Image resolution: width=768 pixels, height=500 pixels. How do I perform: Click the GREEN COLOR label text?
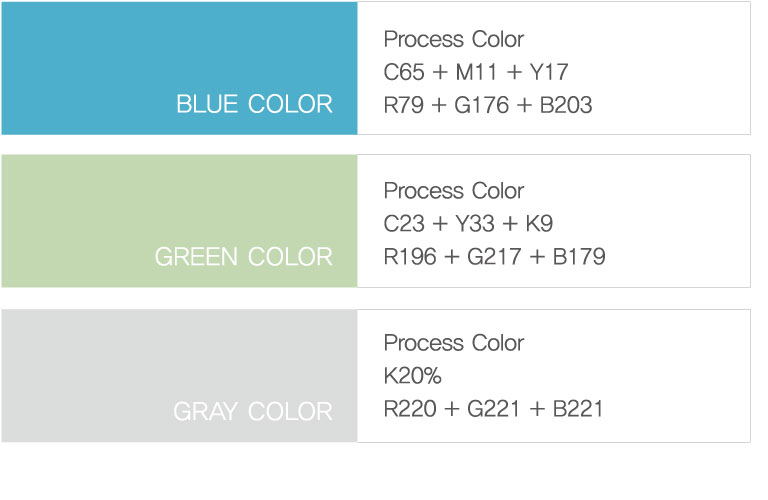[243, 257]
